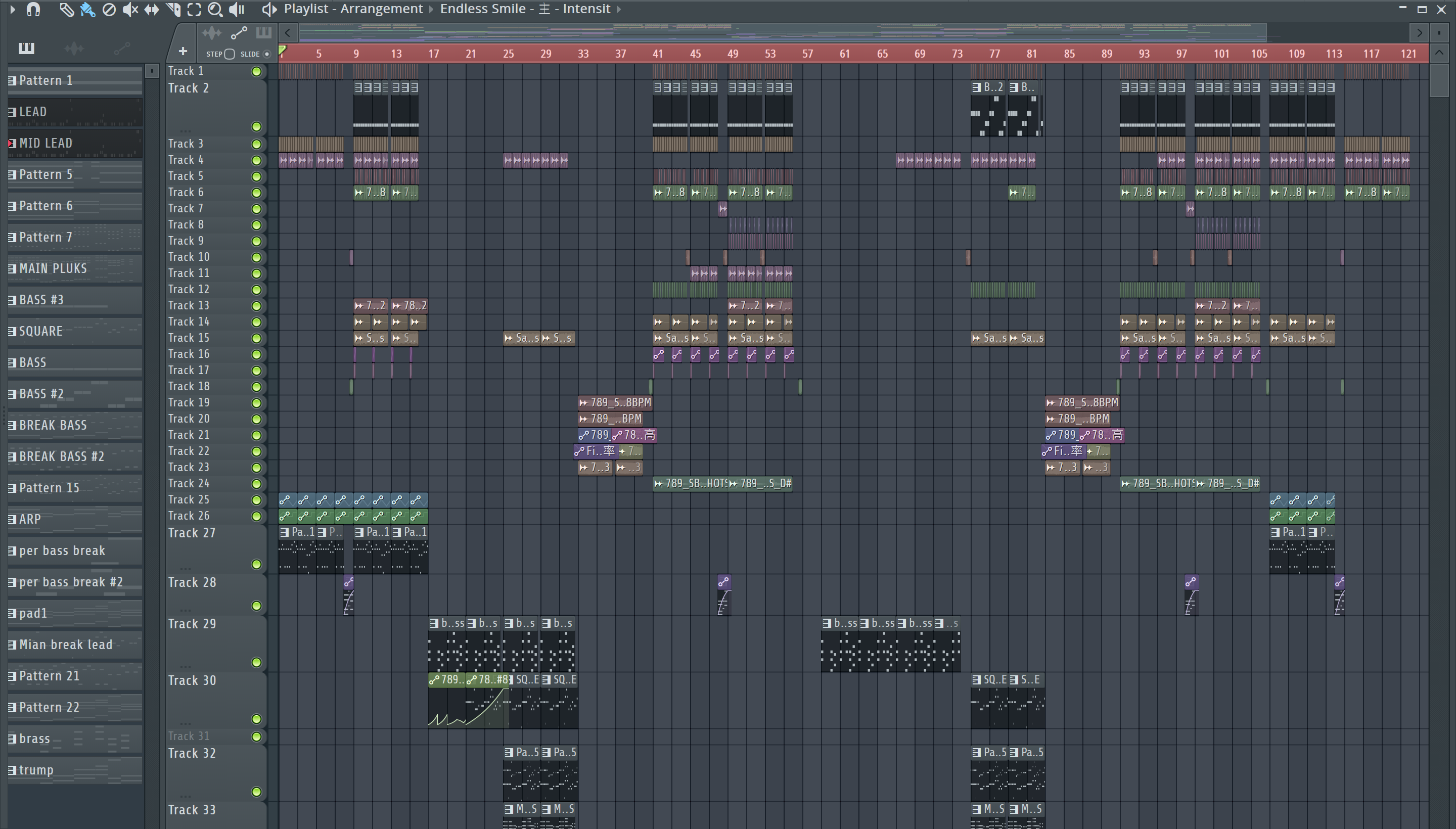Add a new track with the plus button
Viewport: 1456px width, 829px height.
pos(183,51)
